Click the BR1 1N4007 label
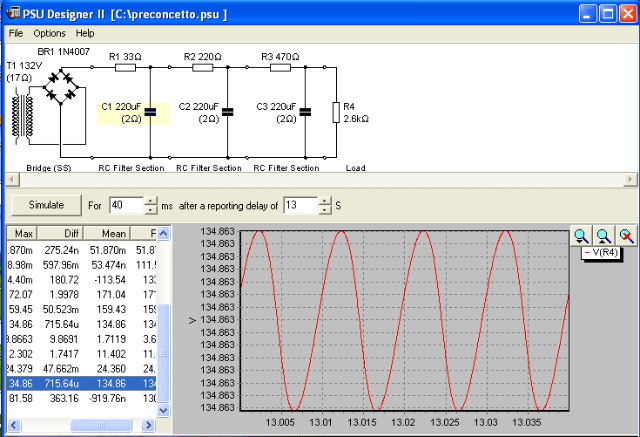Viewport: 640px width, 437px height. 64,52
